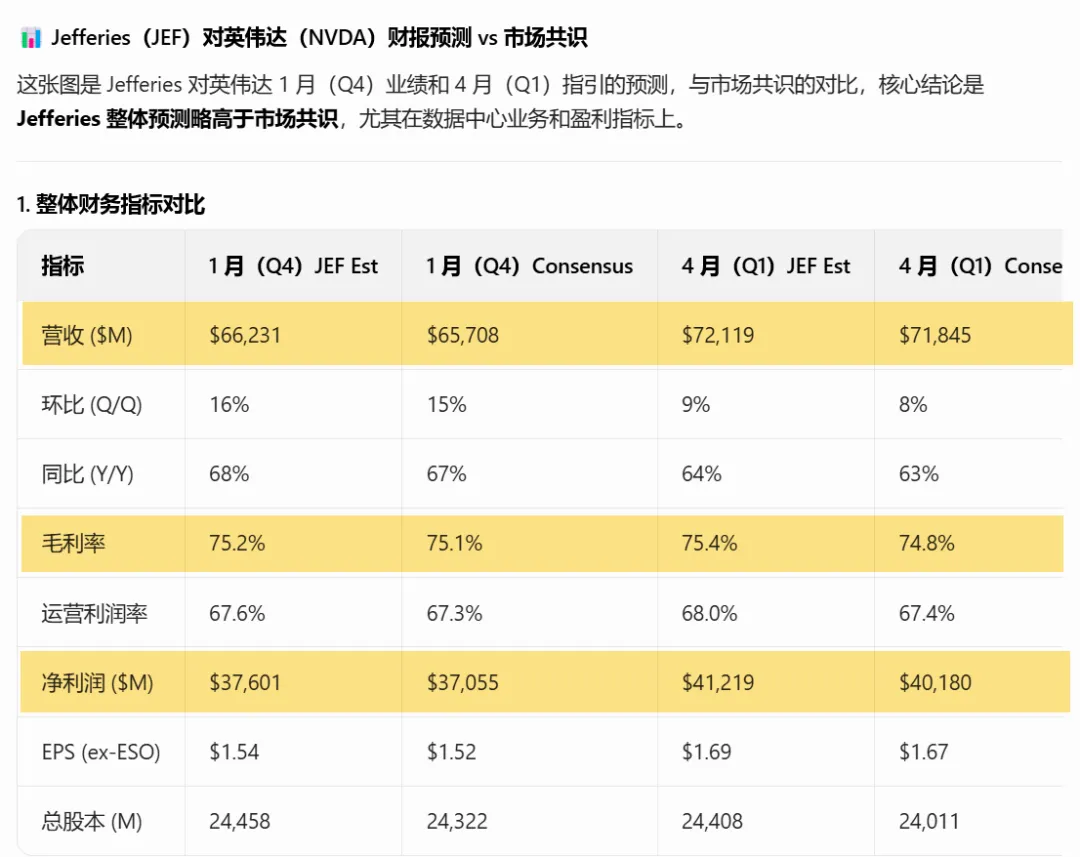The image size is (1080, 857).
Task: Select the '环比 (Q/Q)' row label
Action: click(92, 404)
